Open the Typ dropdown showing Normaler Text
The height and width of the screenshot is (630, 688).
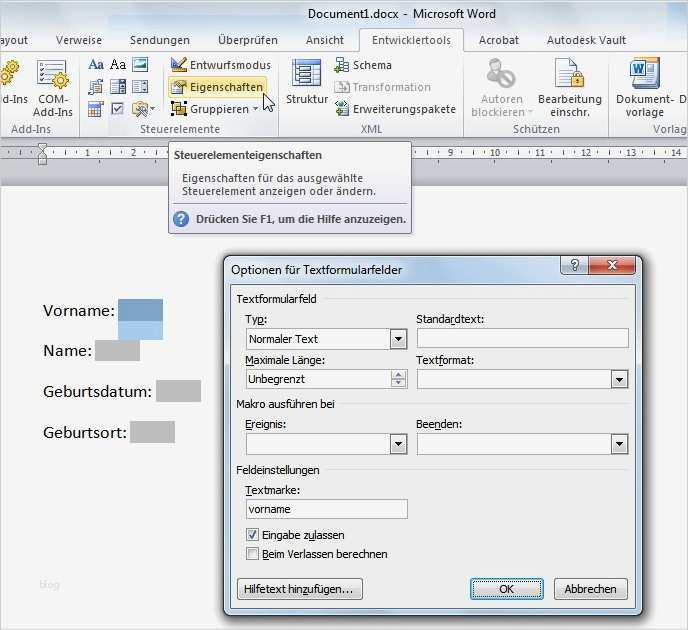tap(398, 339)
